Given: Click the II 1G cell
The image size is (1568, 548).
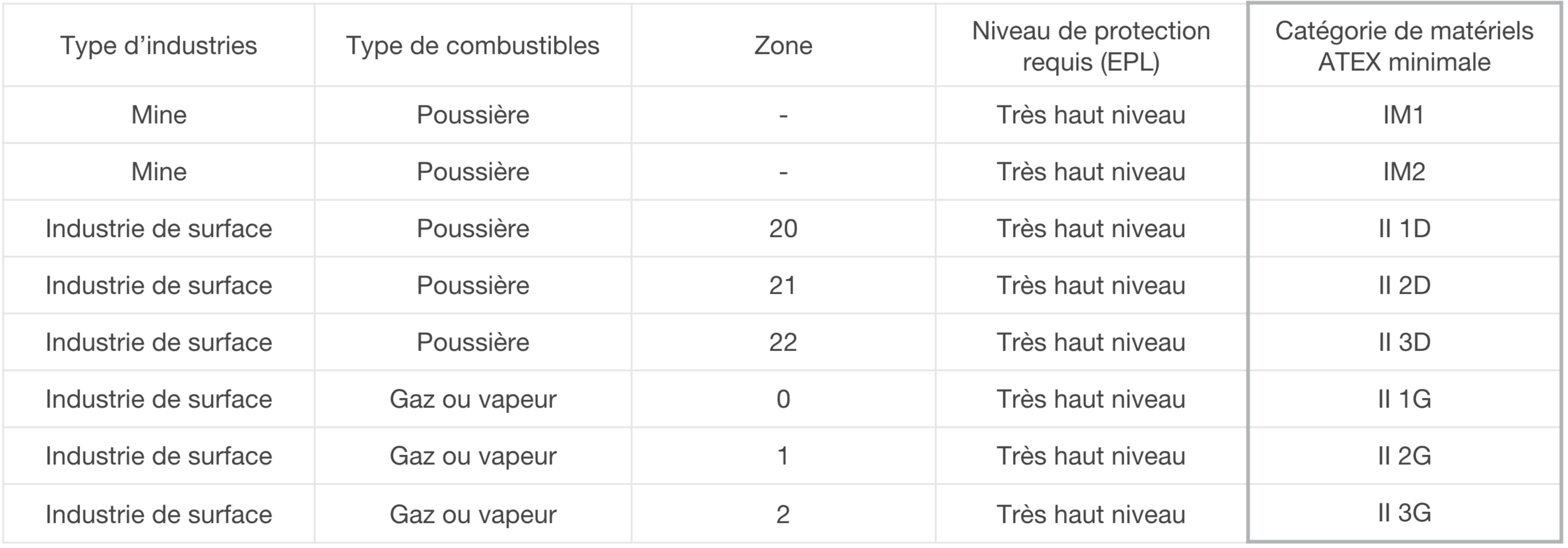Looking at the screenshot, I should tap(1404, 399).
